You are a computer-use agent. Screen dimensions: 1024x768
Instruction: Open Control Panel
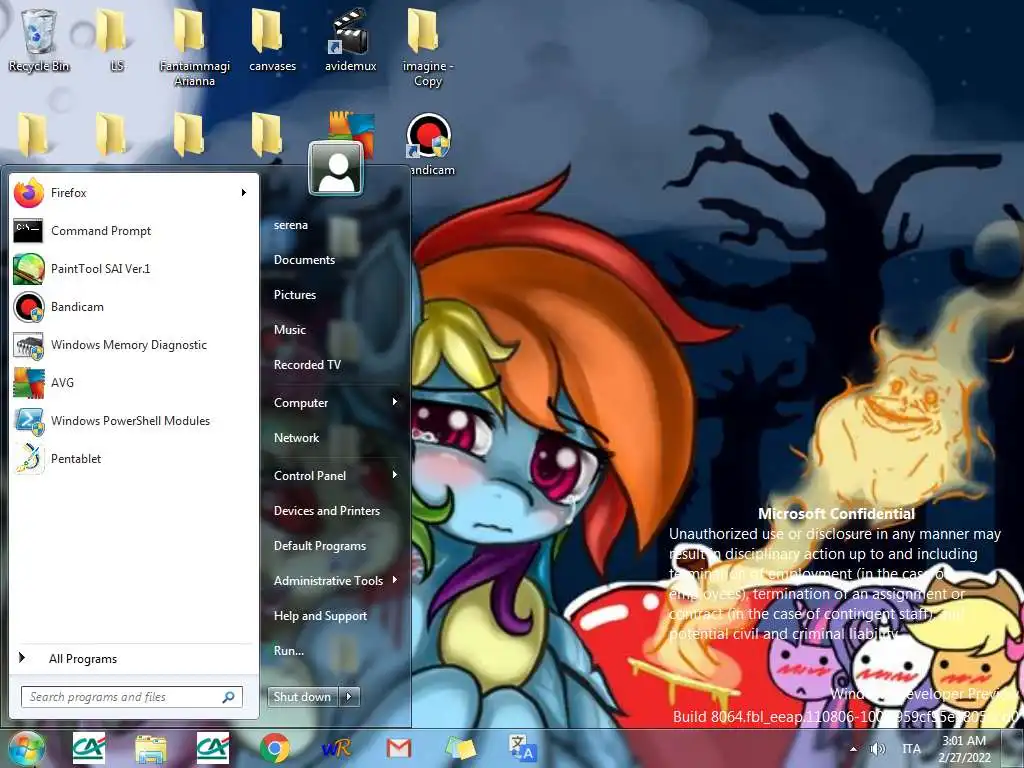310,476
